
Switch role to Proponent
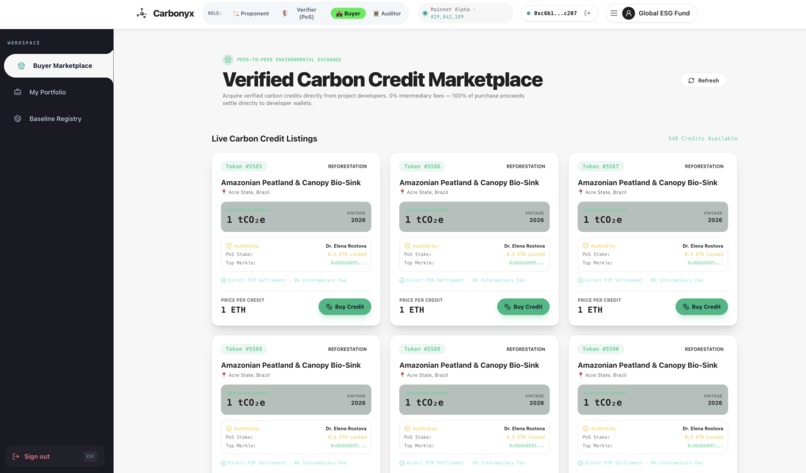coord(251,13)
